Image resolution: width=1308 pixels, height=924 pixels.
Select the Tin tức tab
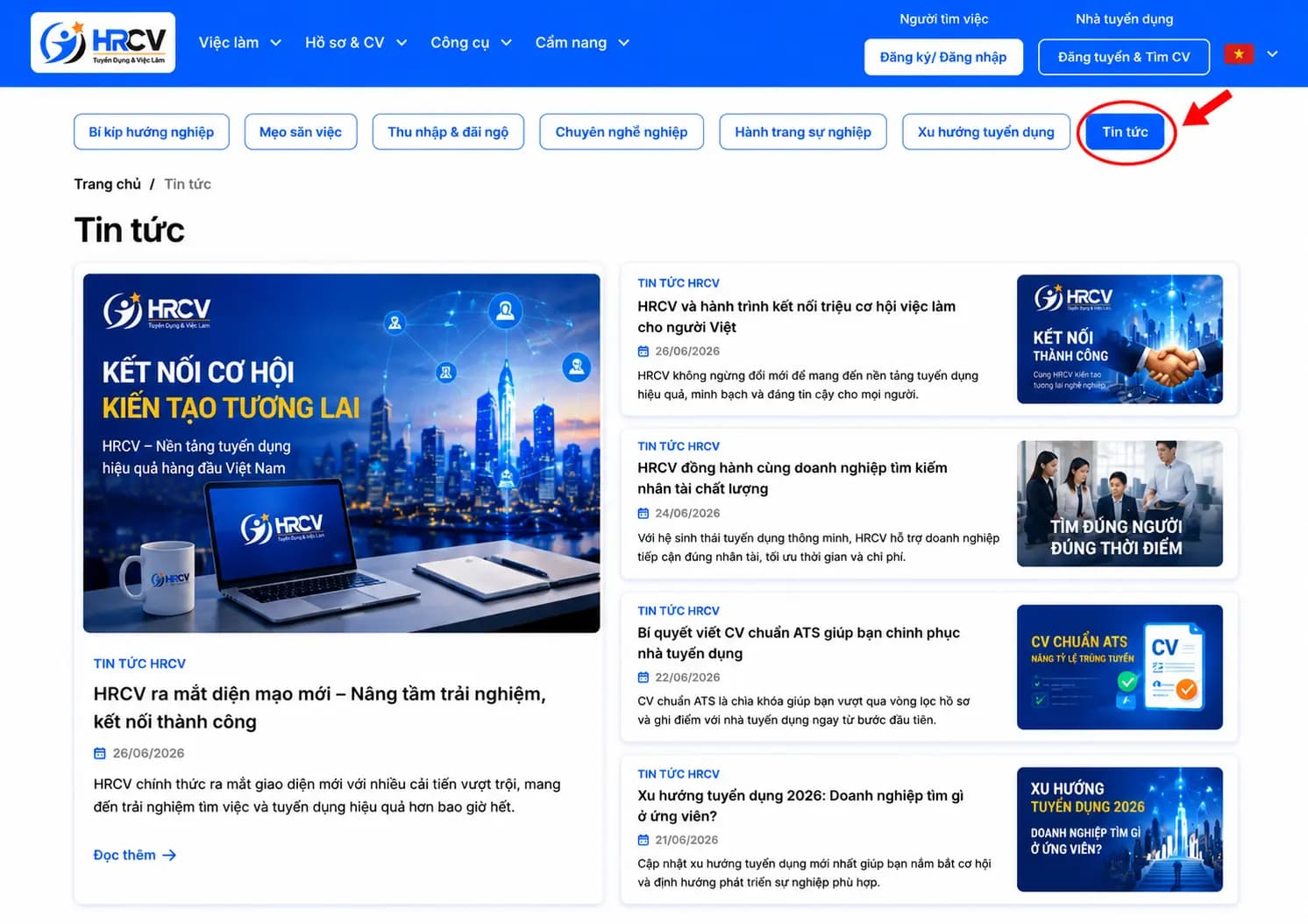pyautogui.click(x=1125, y=131)
